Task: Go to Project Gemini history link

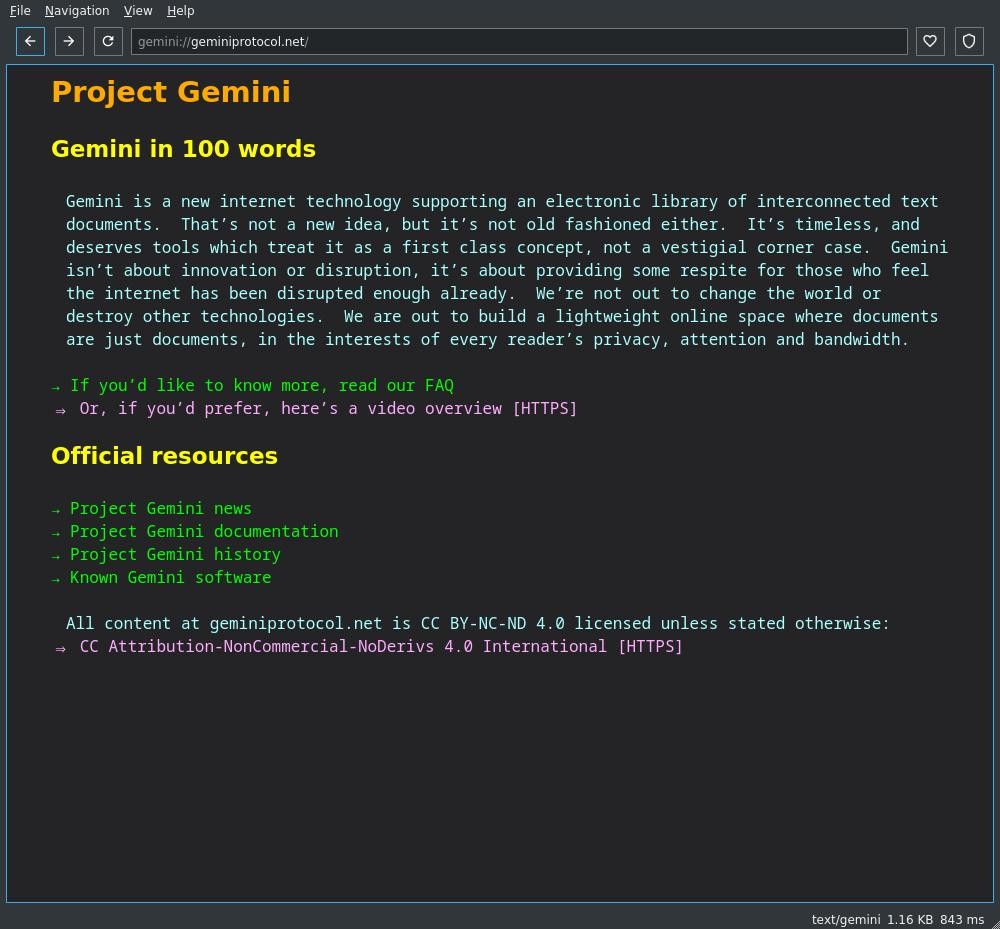Action: 175,554
